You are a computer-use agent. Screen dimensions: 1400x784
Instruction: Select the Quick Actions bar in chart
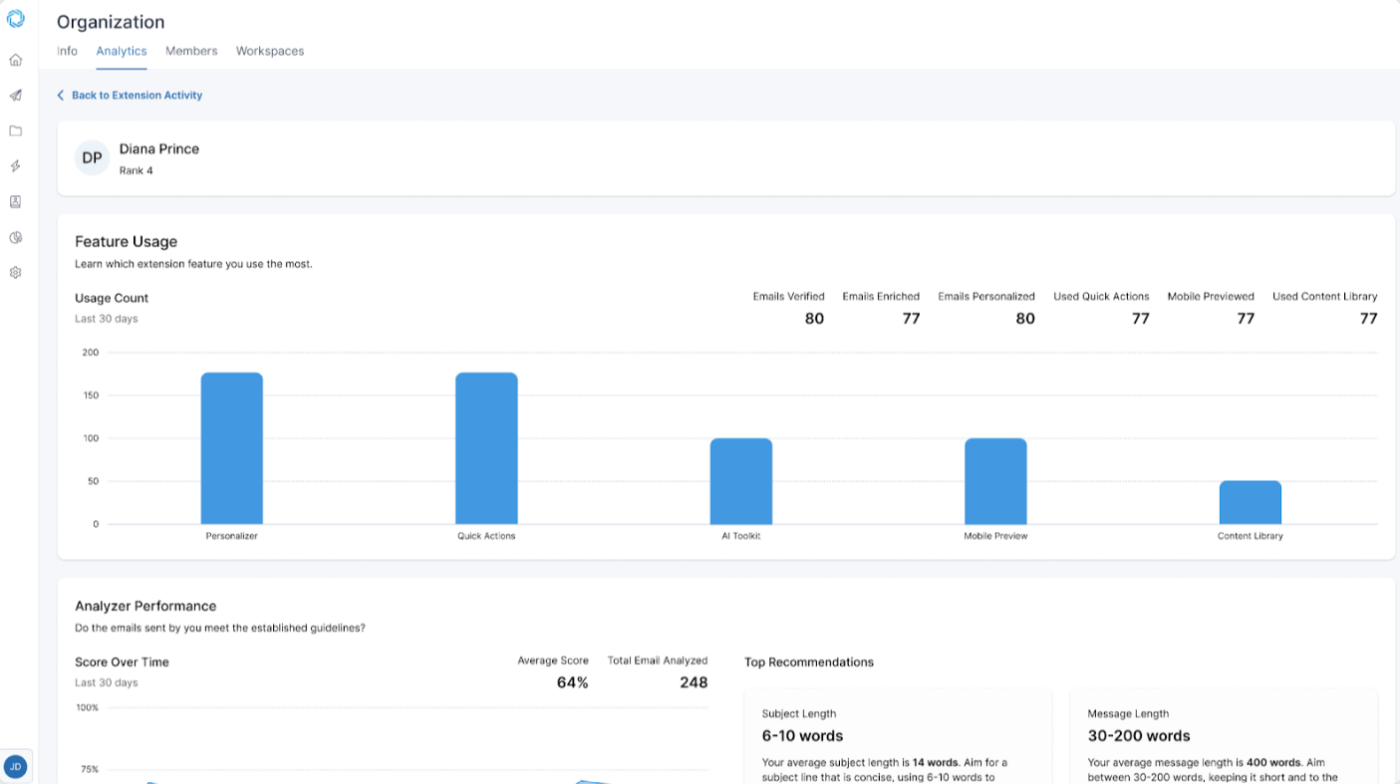[486, 448]
